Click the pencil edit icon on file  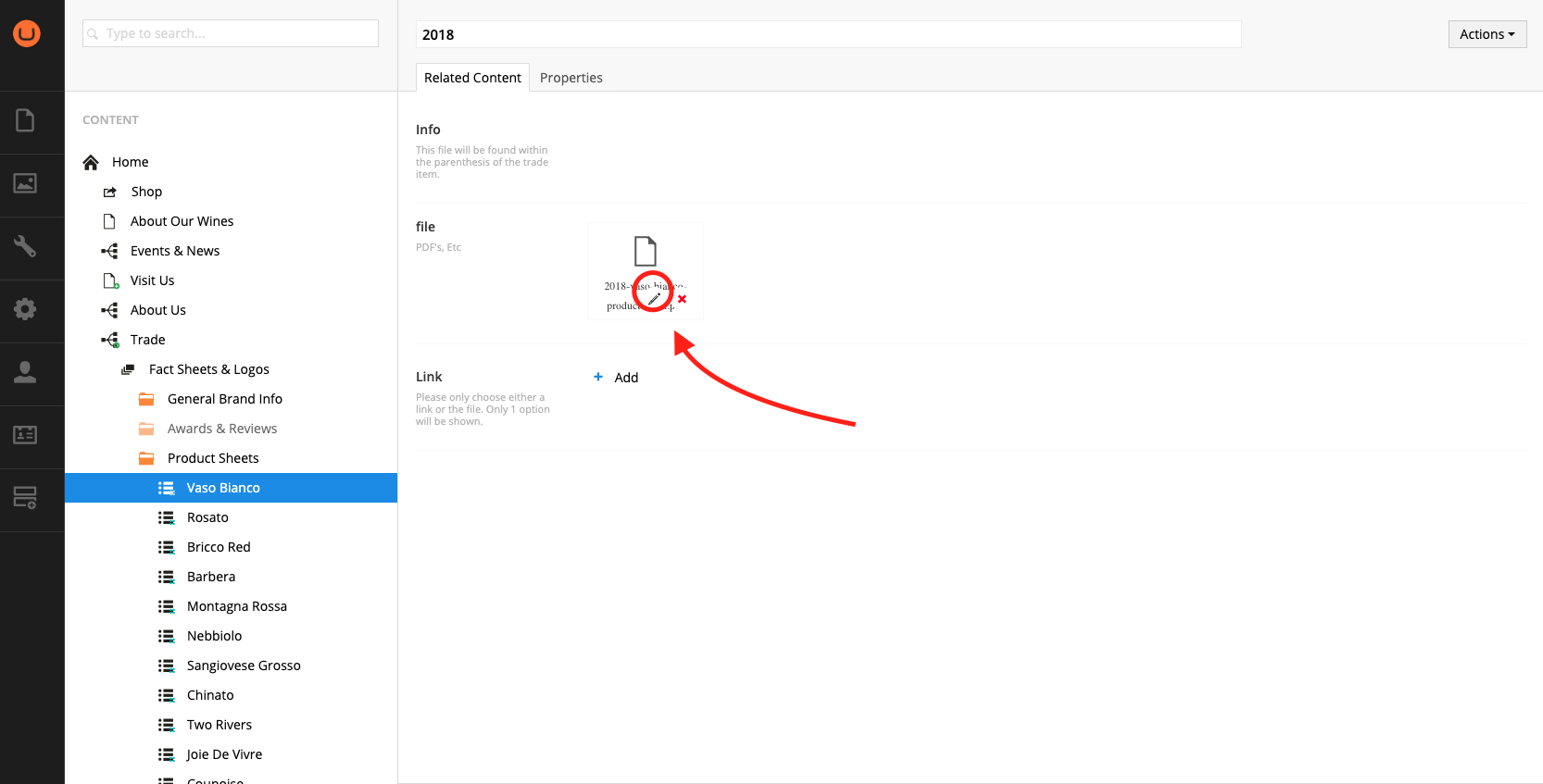point(654,299)
